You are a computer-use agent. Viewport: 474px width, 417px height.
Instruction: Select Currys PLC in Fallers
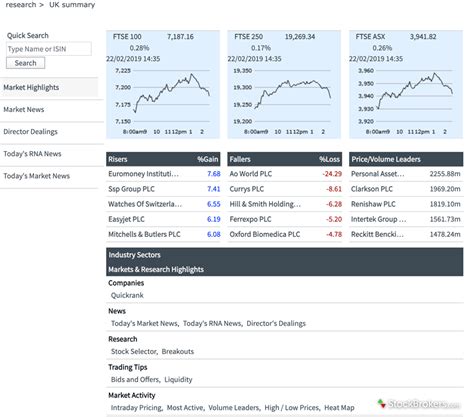(247, 189)
